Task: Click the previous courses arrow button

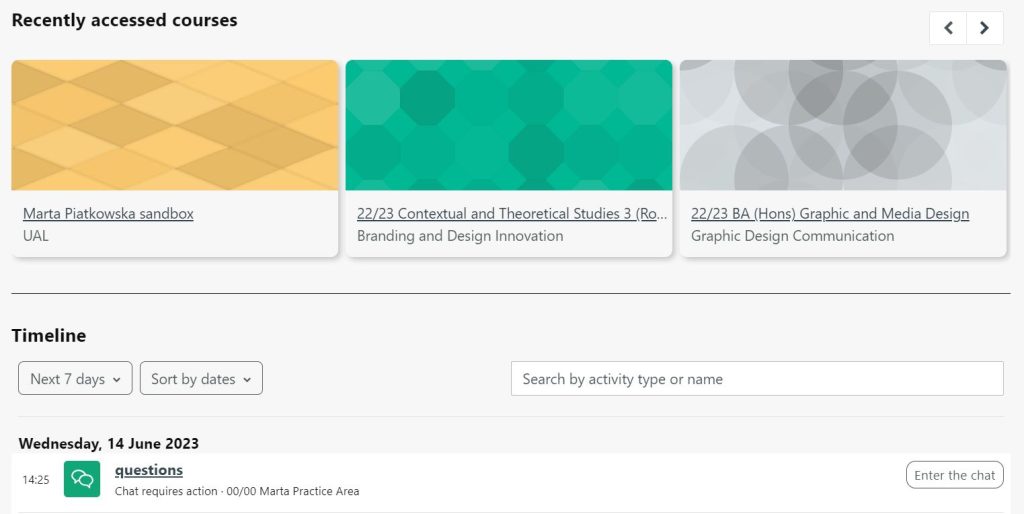Action: (x=948, y=28)
